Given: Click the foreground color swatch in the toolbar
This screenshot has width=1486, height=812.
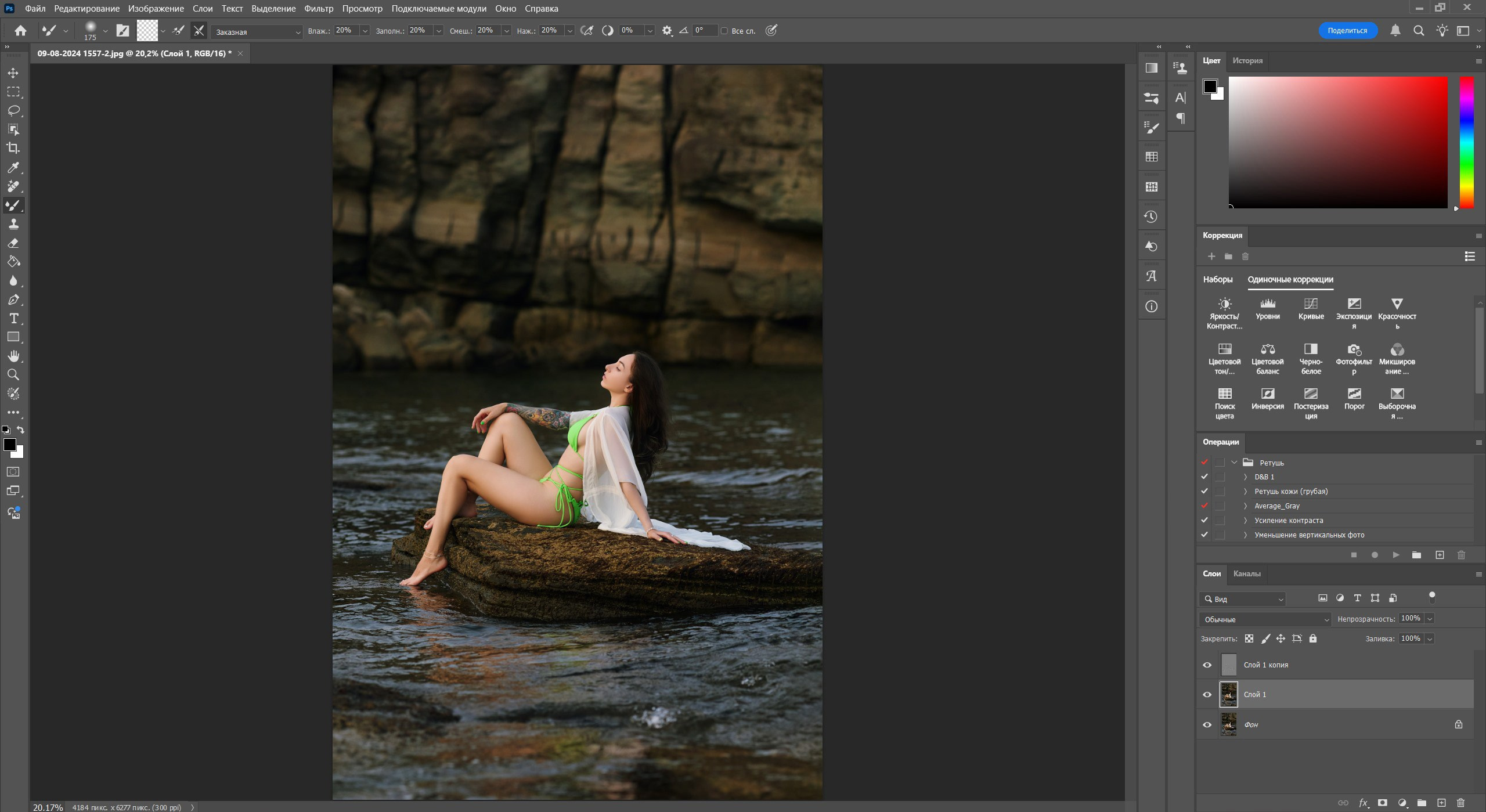Looking at the screenshot, I should pos(9,445).
